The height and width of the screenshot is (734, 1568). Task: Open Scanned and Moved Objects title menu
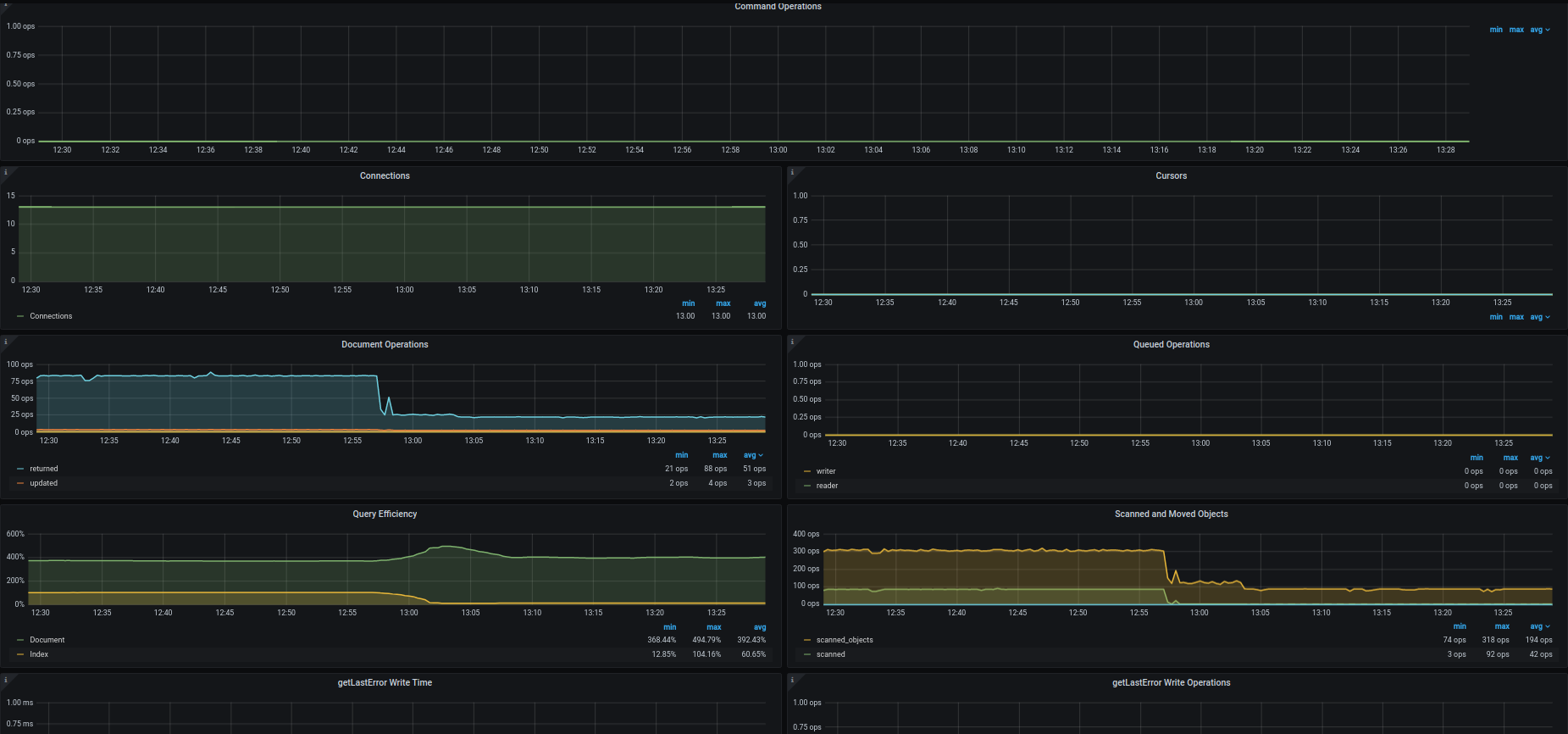1172,514
